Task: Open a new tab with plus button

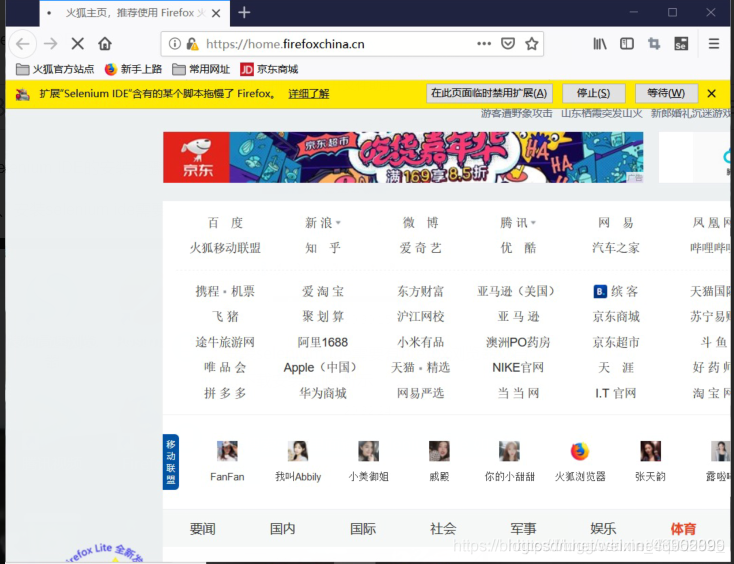Action: tap(244, 13)
